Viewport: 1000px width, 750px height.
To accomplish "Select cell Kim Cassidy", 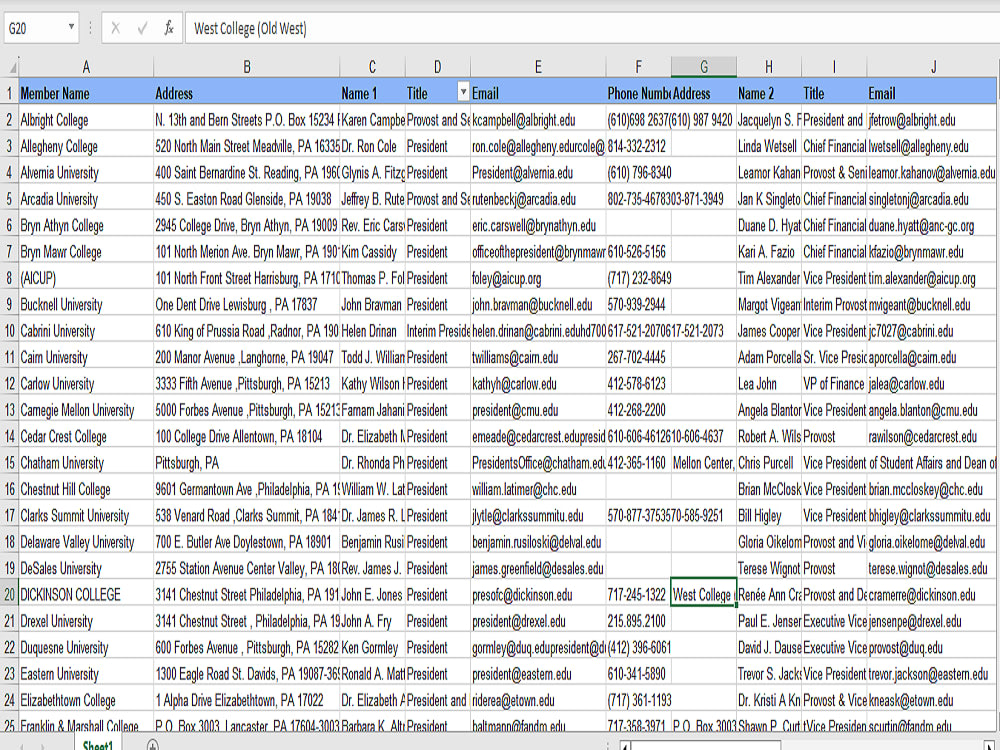I will click(372, 251).
